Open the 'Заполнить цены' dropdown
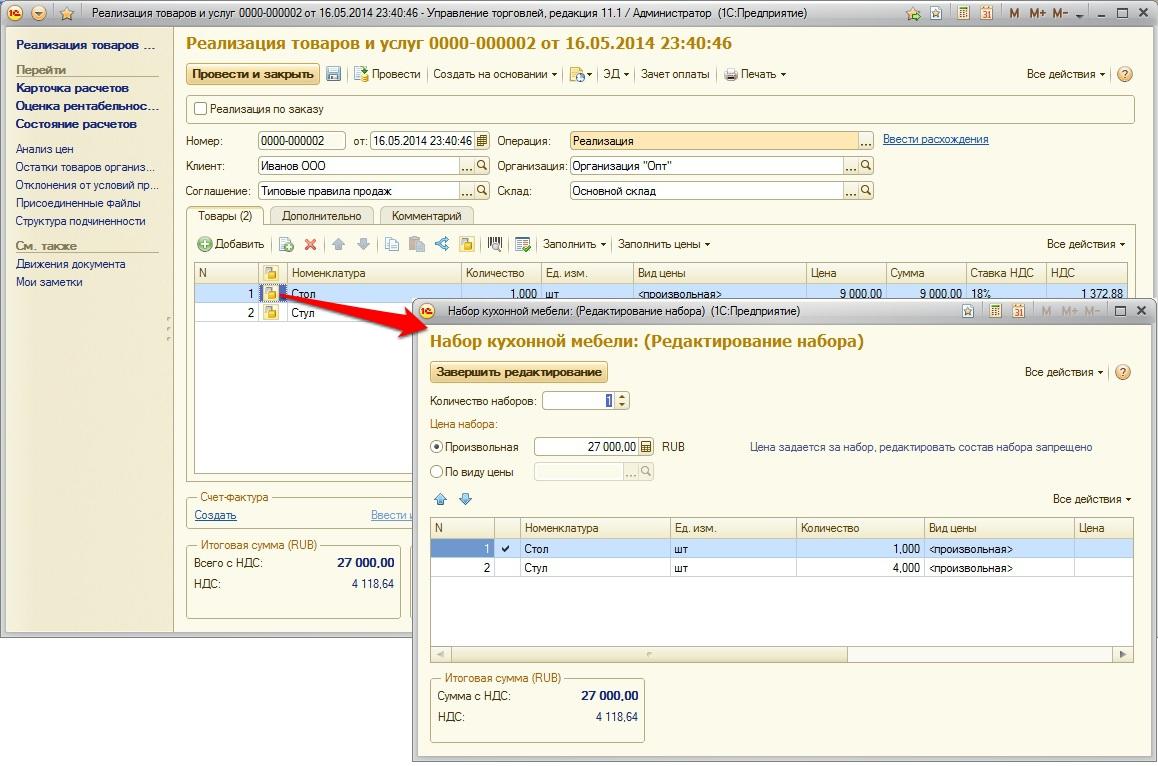The image size is (1158, 766). click(663, 244)
